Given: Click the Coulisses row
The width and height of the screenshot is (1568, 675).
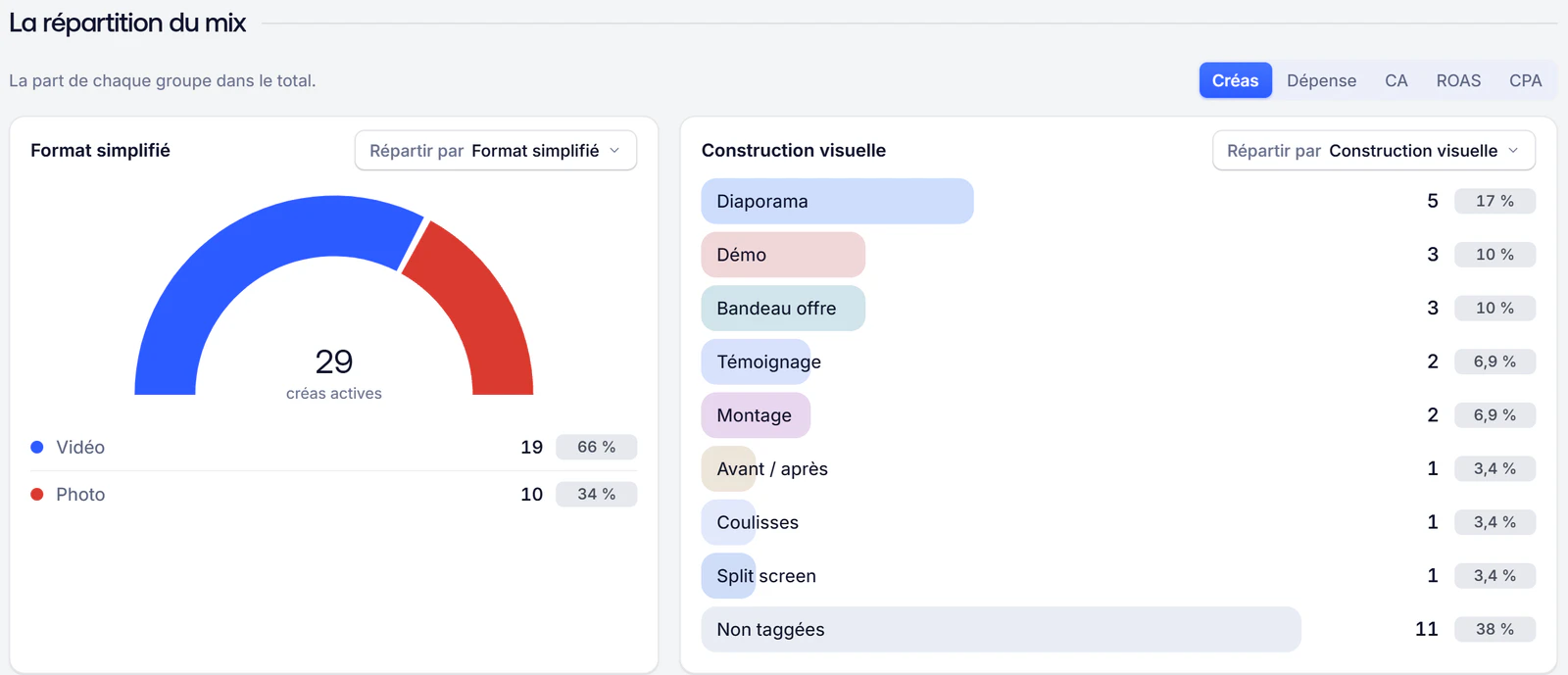Looking at the screenshot, I should pyautogui.click(x=1118, y=522).
